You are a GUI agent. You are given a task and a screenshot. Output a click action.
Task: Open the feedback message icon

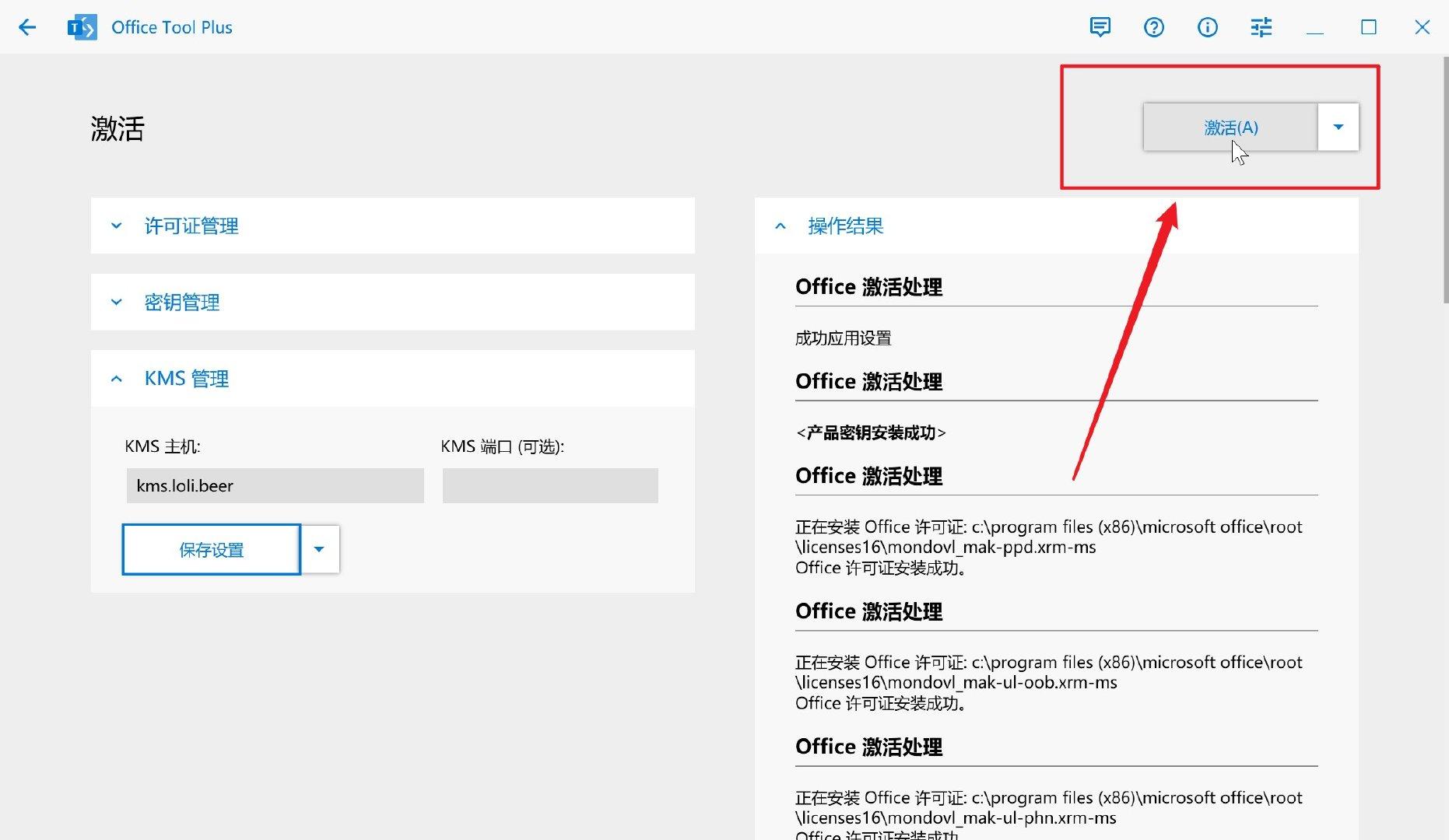tap(1100, 27)
